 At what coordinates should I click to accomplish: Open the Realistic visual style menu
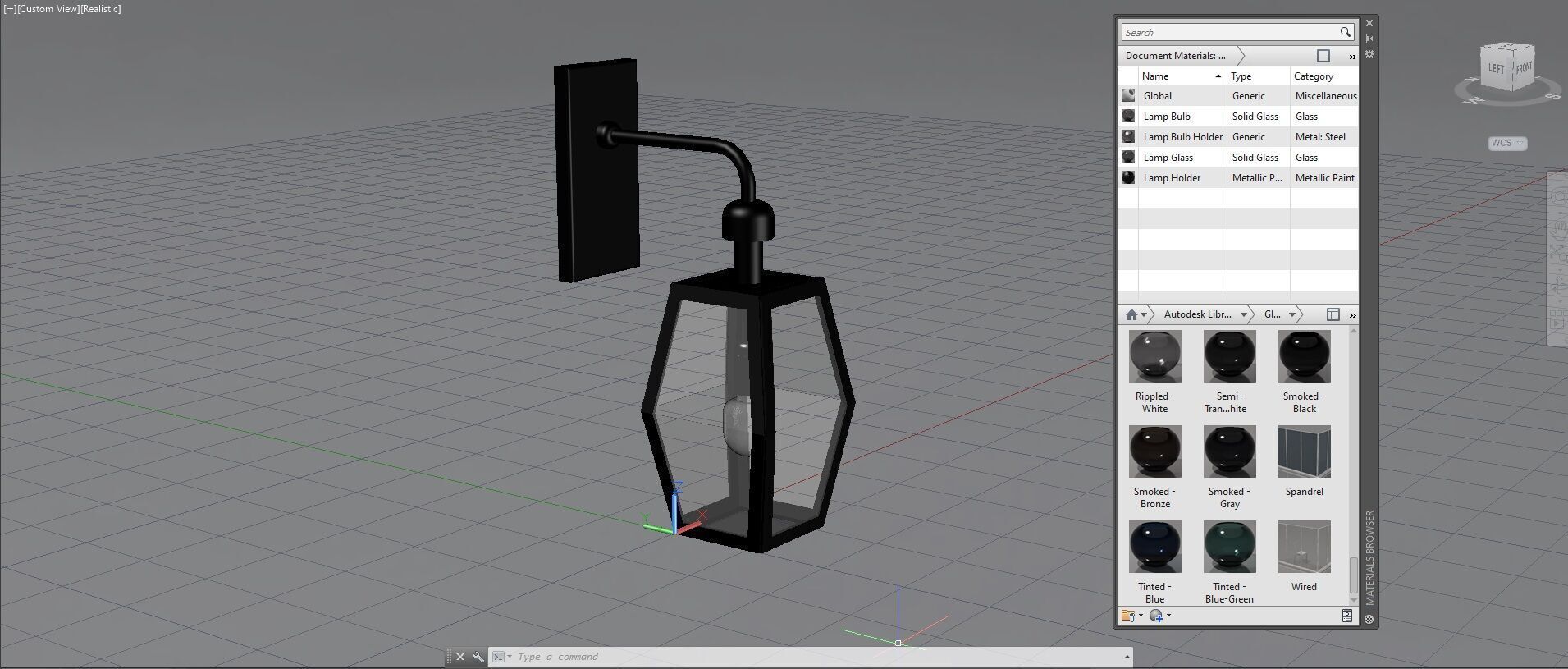[100, 9]
